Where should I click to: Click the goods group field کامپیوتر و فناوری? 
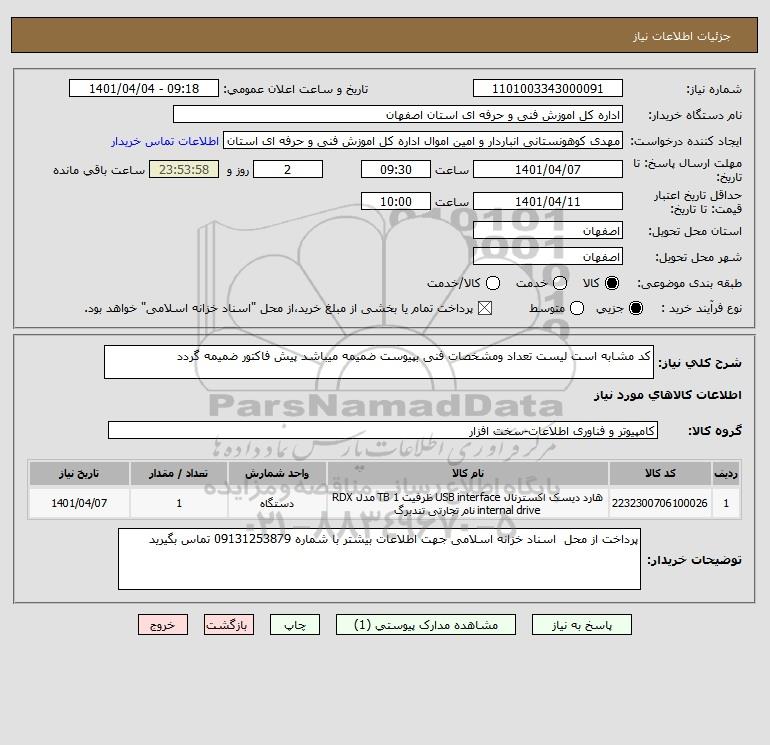(x=383, y=431)
